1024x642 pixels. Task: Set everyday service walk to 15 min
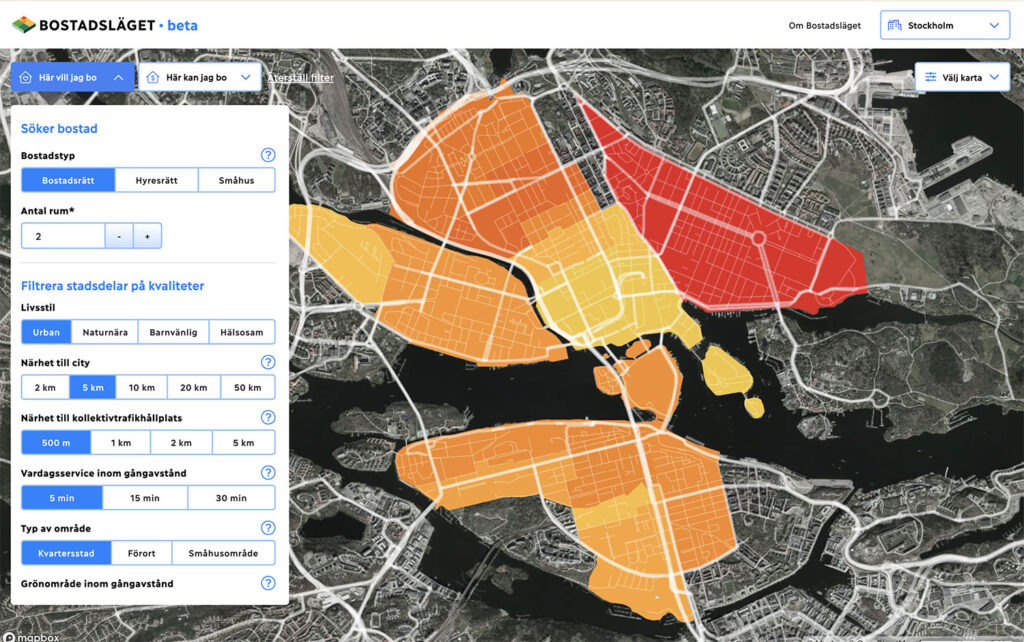click(145, 498)
